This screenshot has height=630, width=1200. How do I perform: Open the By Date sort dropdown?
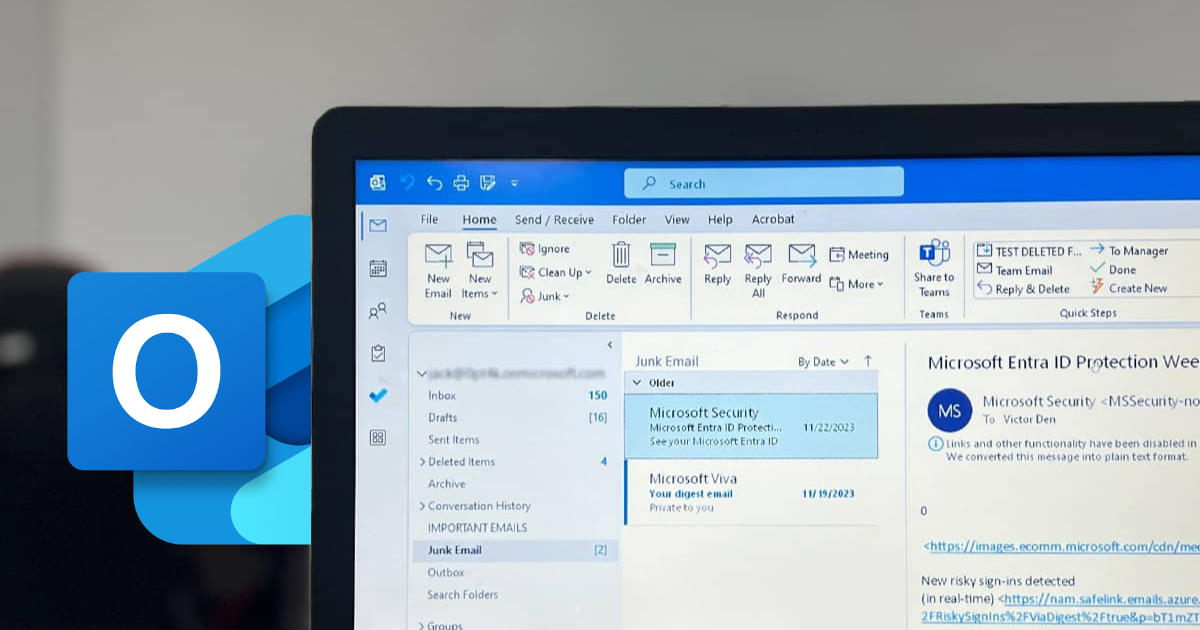(x=823, y=362)
